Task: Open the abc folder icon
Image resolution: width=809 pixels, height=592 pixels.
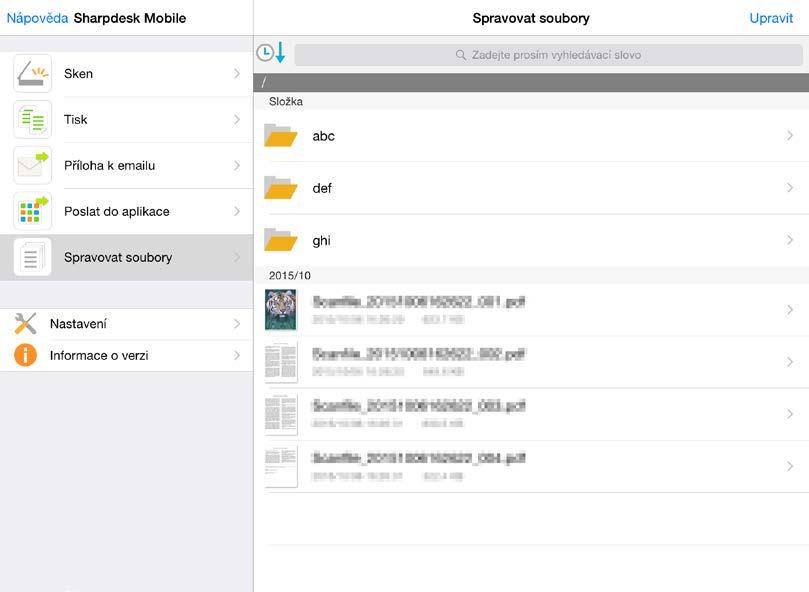Action: click(281, 136)
